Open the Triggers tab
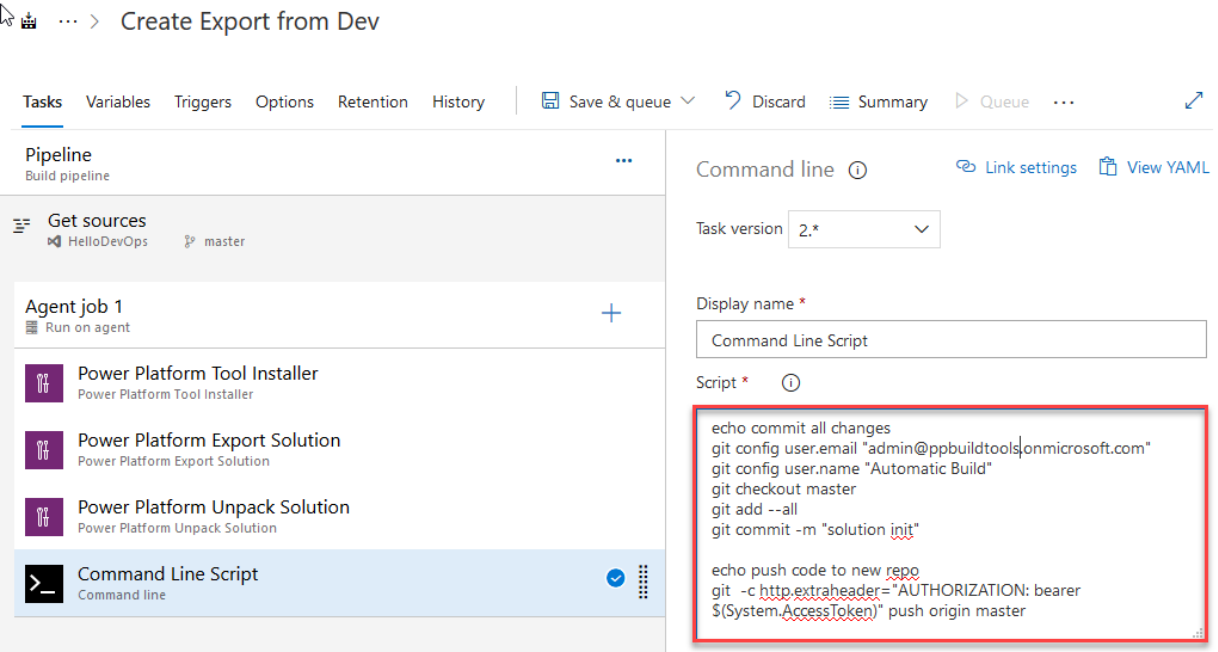Screen dimensions: 1218x652 [x=202, y=102]
